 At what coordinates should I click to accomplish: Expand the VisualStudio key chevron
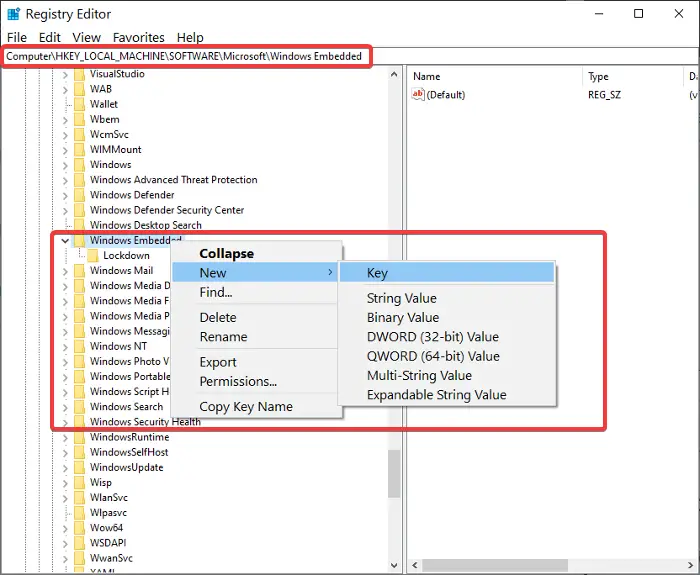[x=65, y=75]
